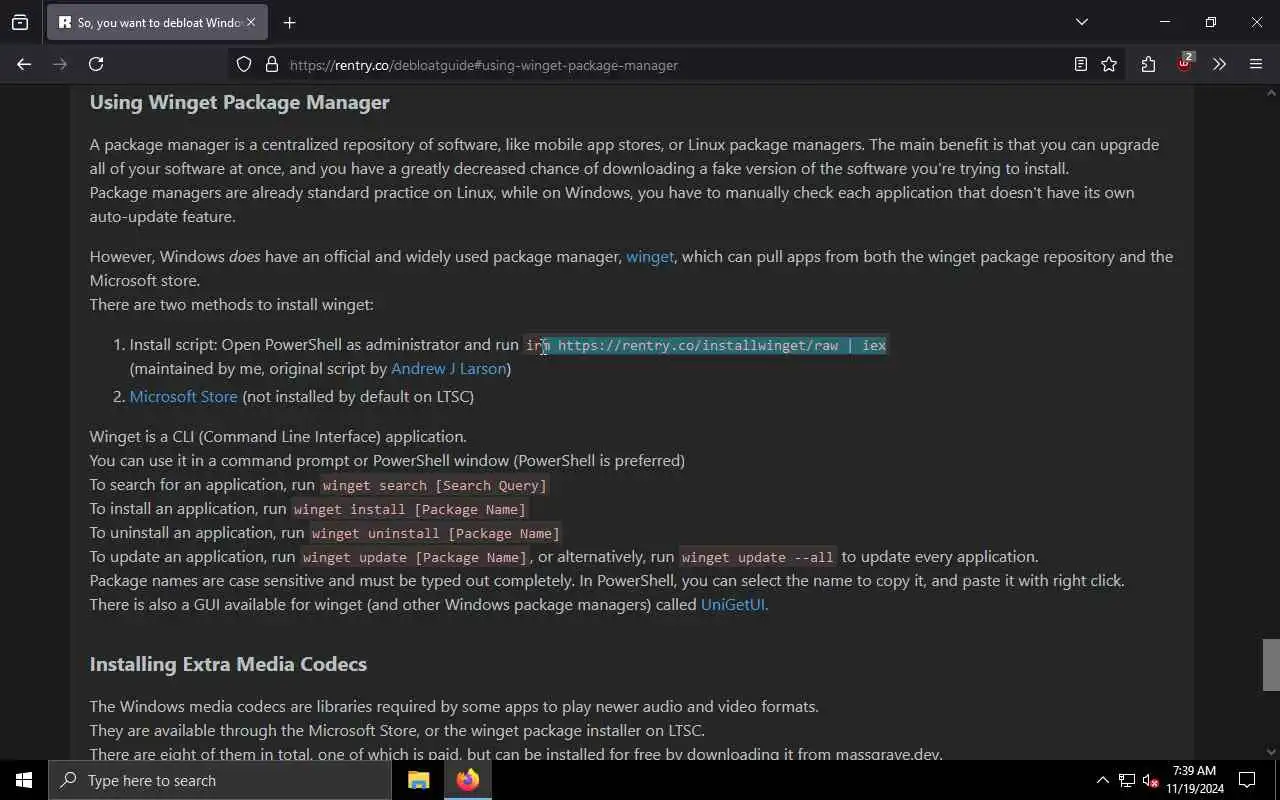Visit the 'UniGetUI' link
This screenshot has width=1280, height=800.
click(x=733, y=605)
